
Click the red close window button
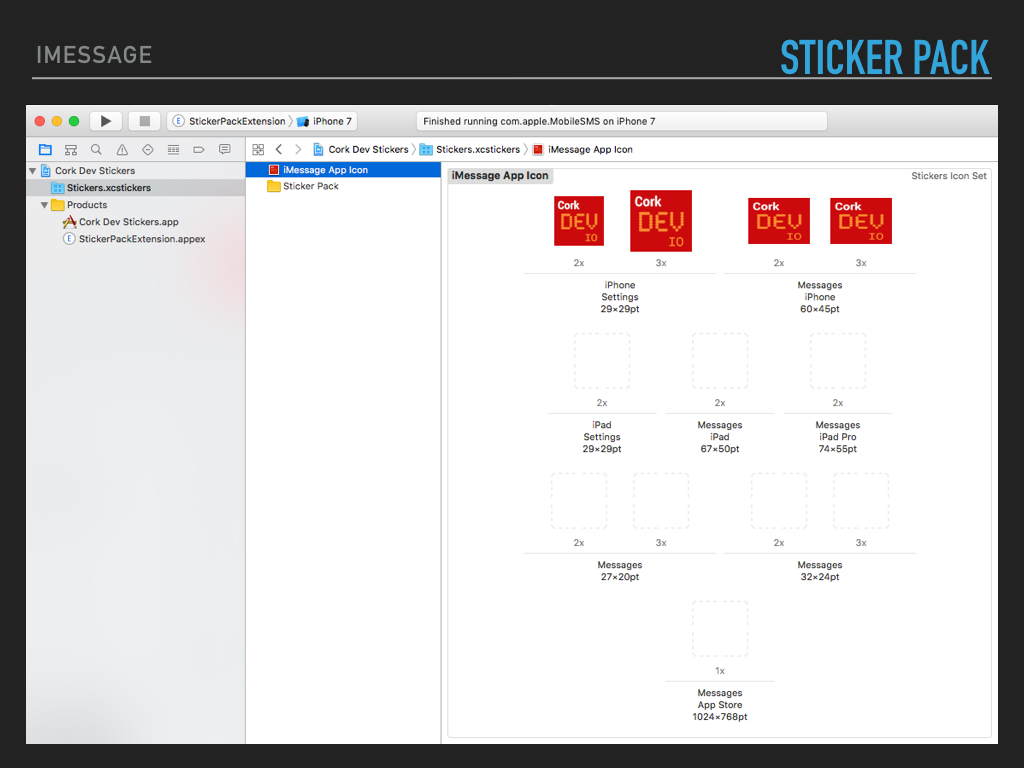point(40,121)
